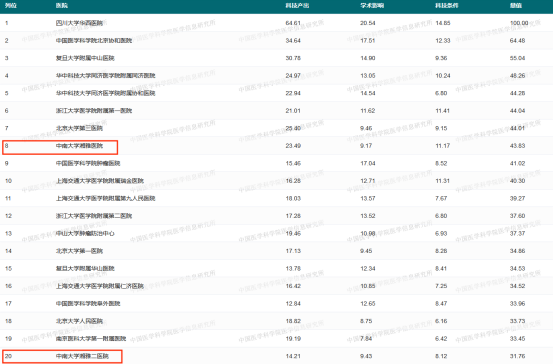553x364 pixels.
Task: Select 复旦大学附属中山医院 in row 3
Action: (x=85, y=58)
